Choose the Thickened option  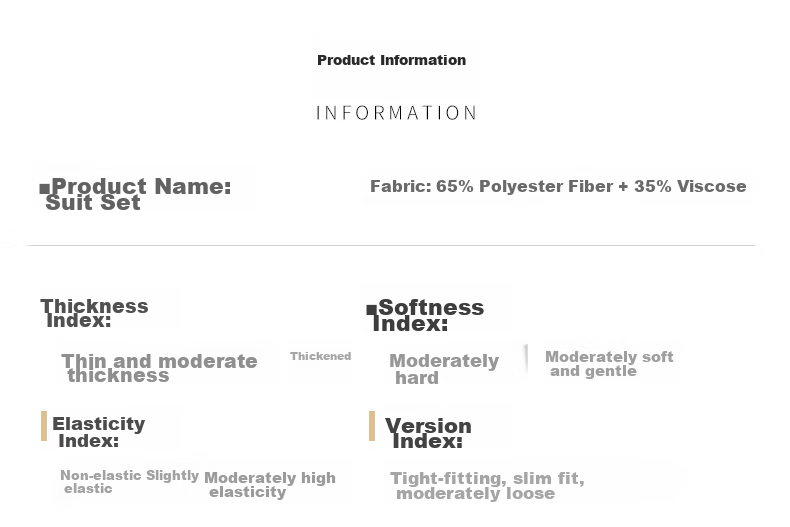pos(320,356)
